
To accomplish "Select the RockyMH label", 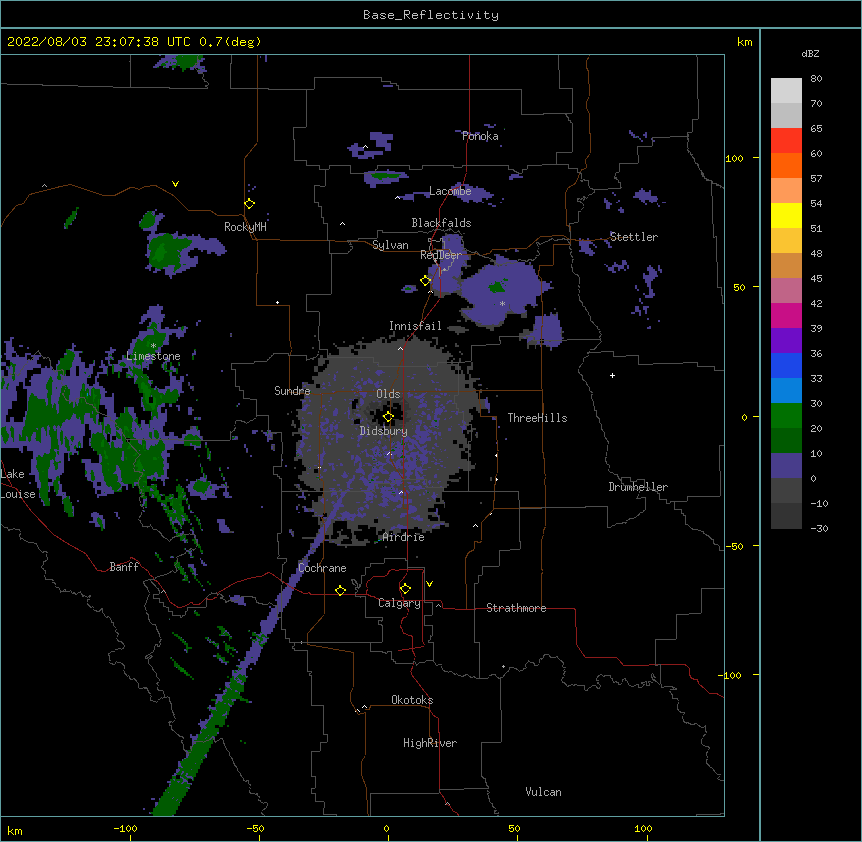I will (245, 227).
